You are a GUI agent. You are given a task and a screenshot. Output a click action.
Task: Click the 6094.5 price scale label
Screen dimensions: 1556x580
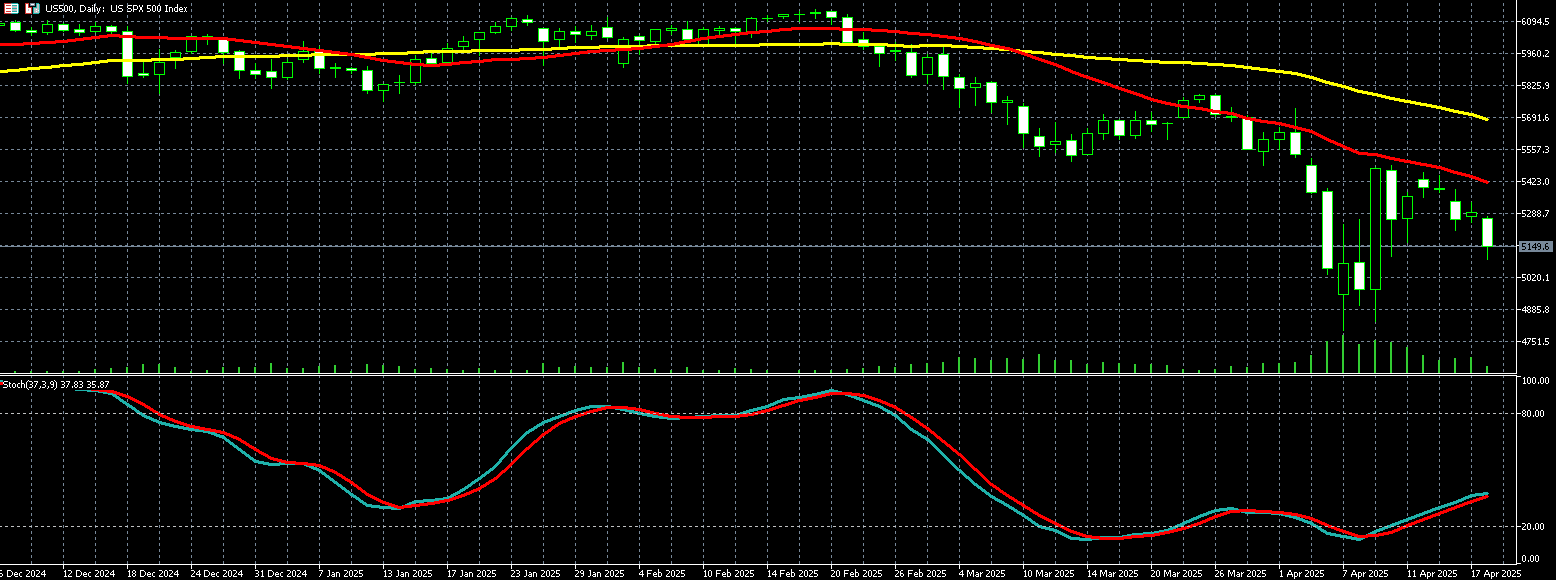tap(1535, 21)
